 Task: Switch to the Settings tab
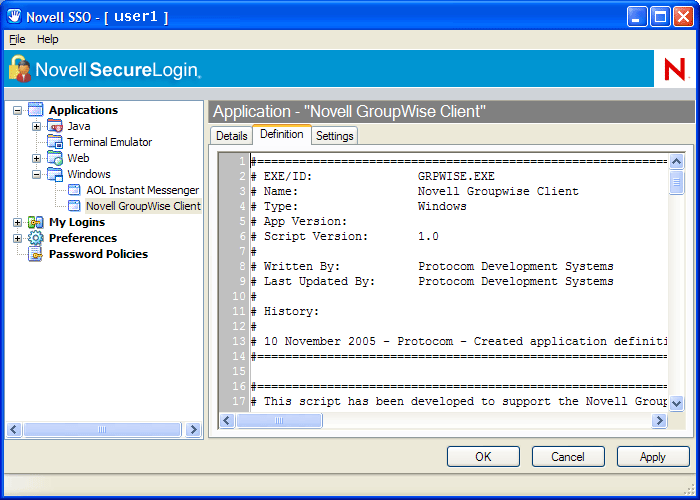tap(334, 136)
